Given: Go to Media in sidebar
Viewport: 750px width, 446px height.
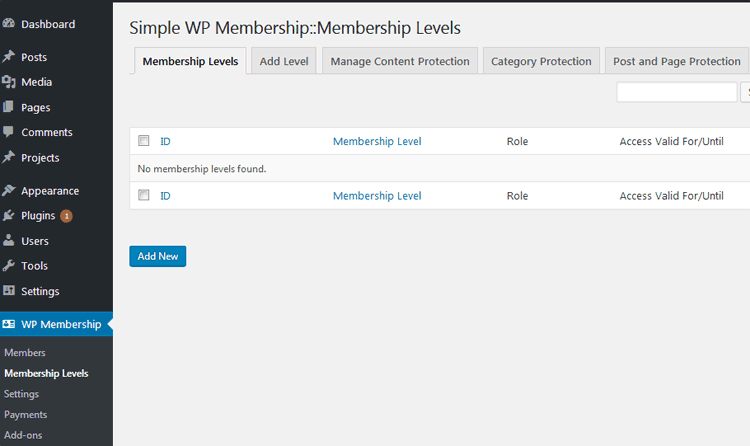Looking at the screenshot, I should (x=36, y=82).
